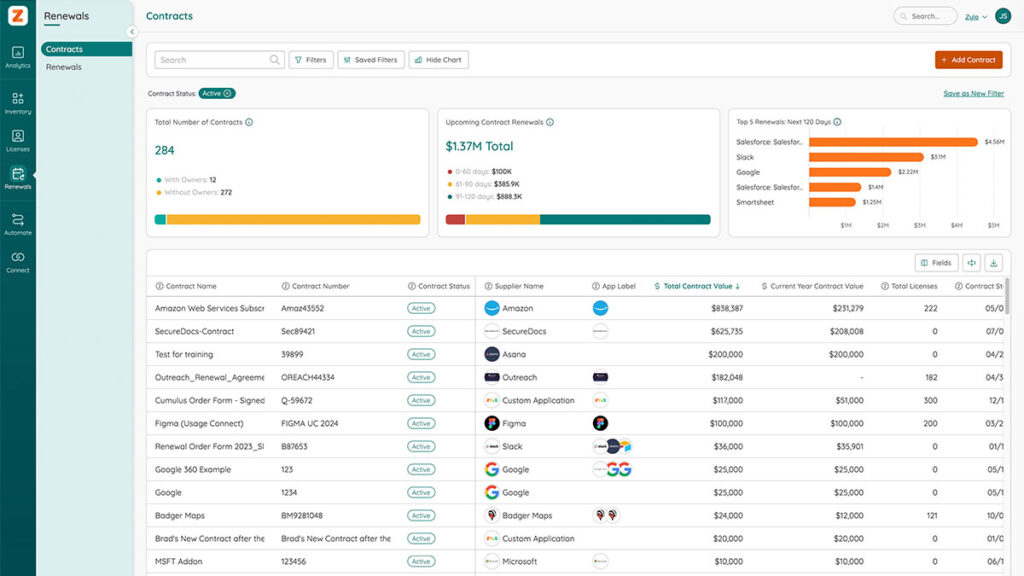Sort by Contract Name column header
This screenshot has width=1024, height=576.
pyautogui.click(x=186, y=286)
